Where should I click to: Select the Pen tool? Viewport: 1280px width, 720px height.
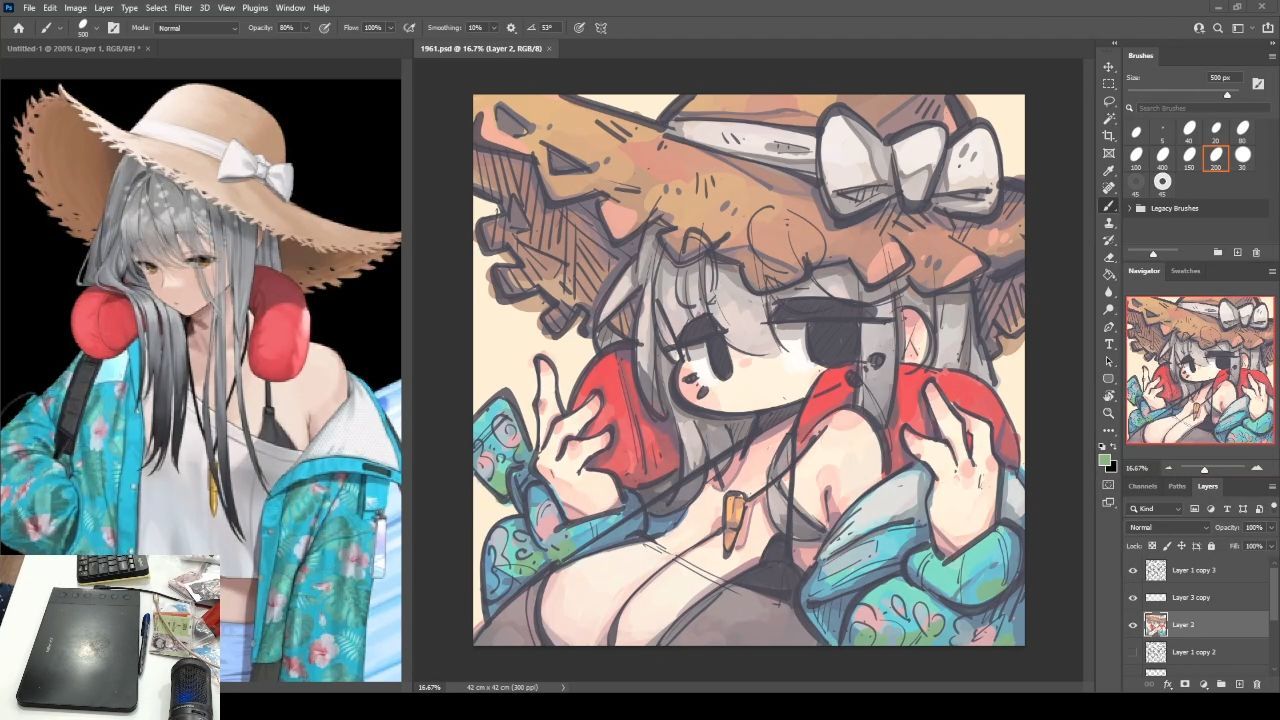point(1108,327)
